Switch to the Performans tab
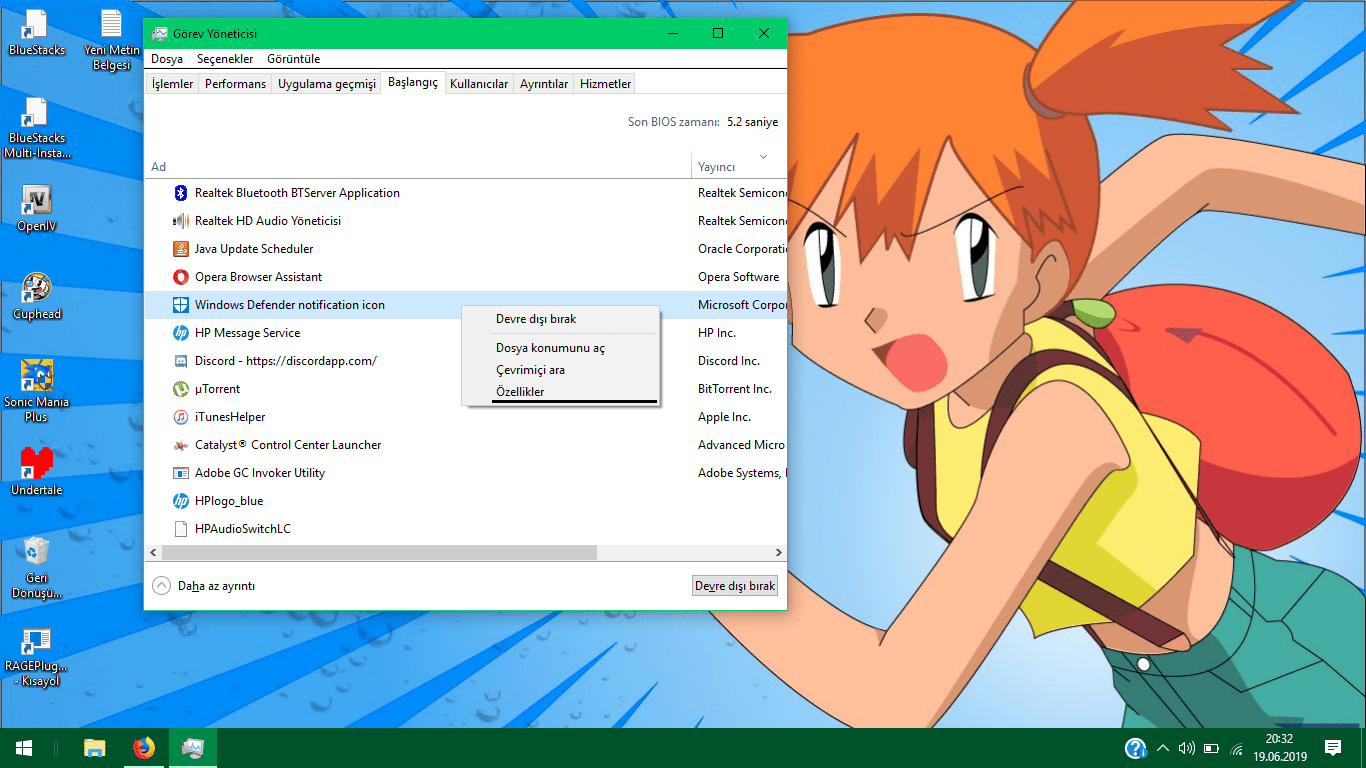Viewport: 1366px width, 768px height. (x=235, y=84)
